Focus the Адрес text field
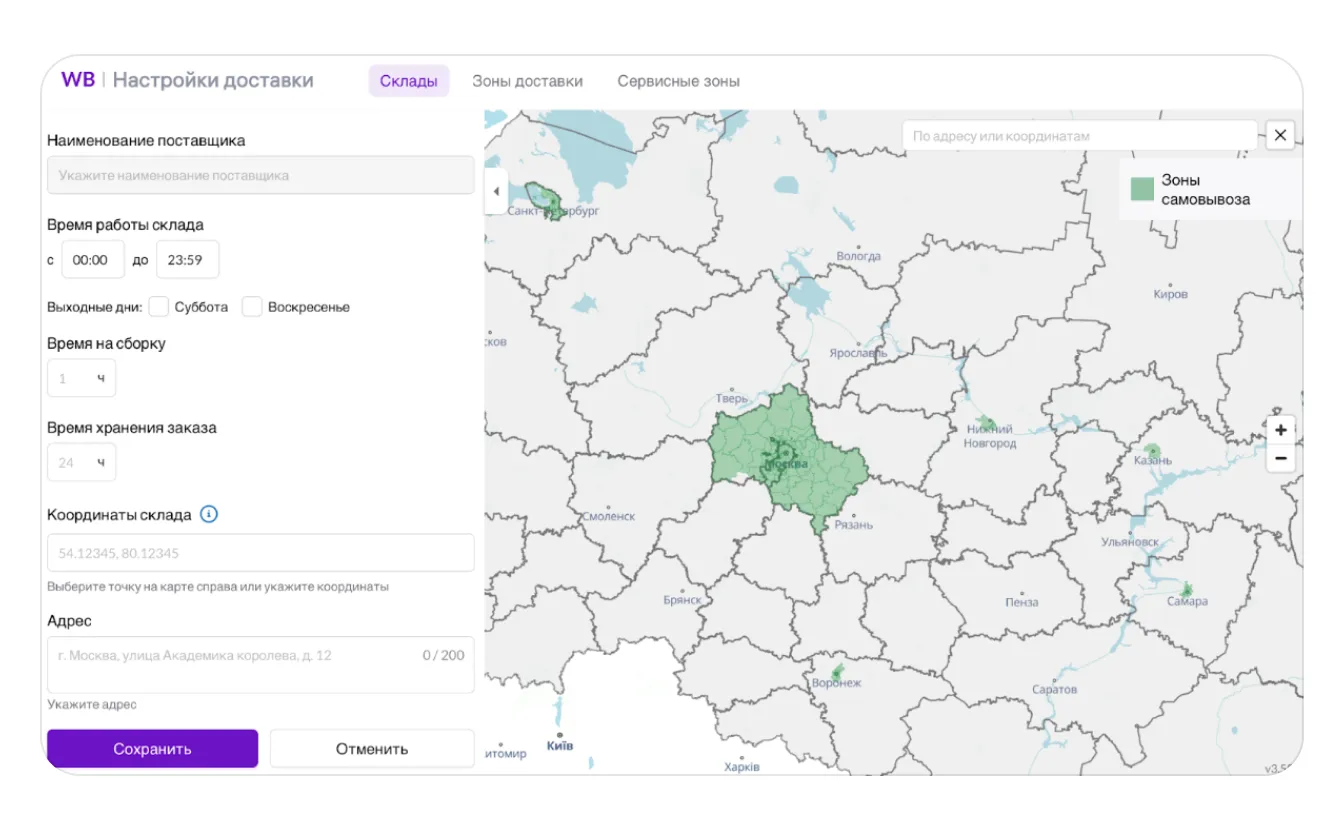This screenshot has height=830, width=1344. click(261, 665)
